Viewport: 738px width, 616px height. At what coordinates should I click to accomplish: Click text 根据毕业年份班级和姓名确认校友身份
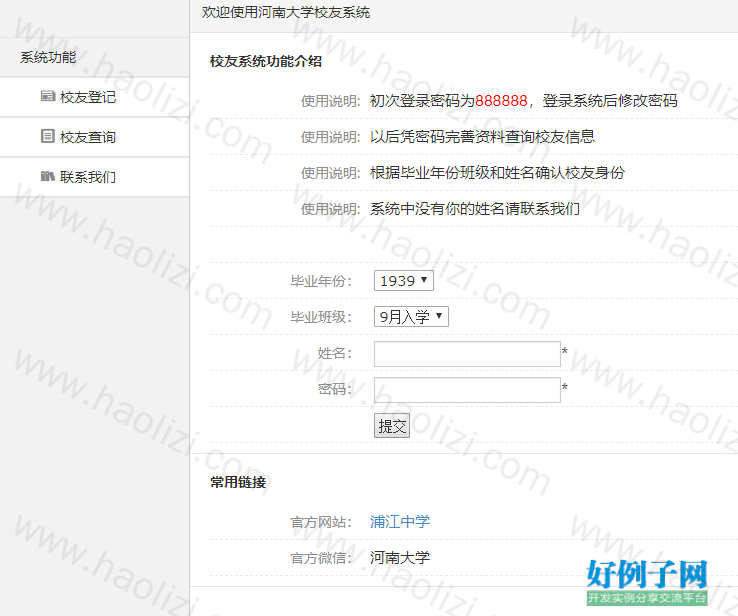click(x=497, y=173)
